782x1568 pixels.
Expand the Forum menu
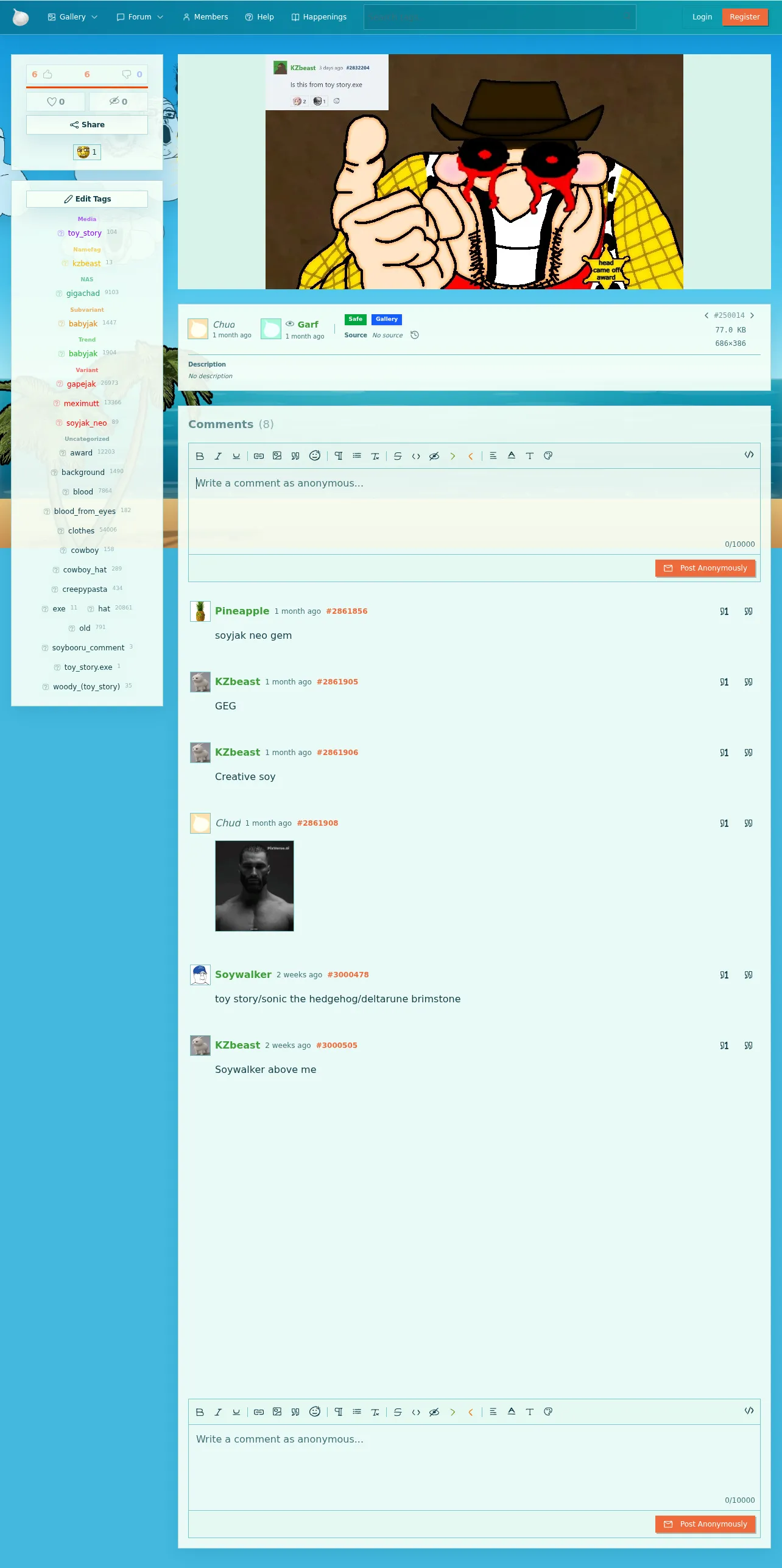click(140, 17)
